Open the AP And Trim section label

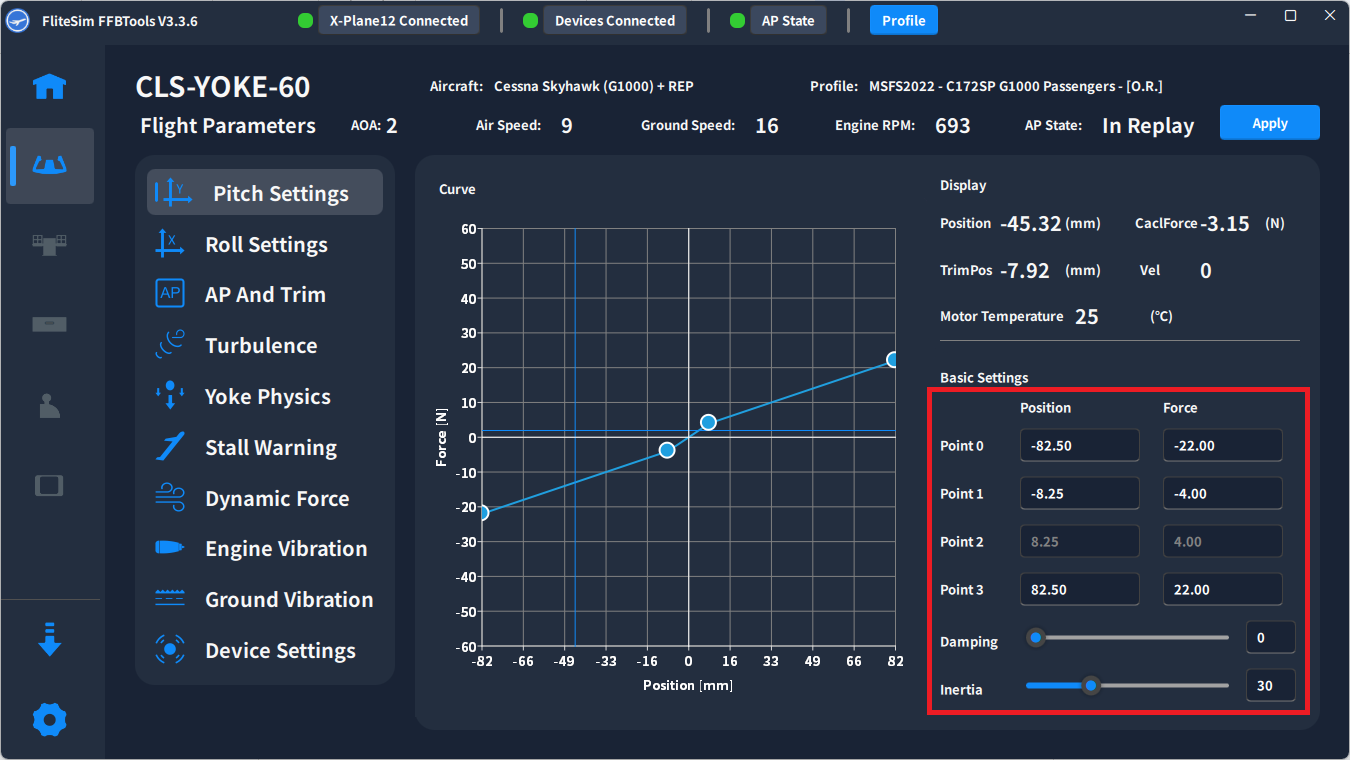coord(265,295)
